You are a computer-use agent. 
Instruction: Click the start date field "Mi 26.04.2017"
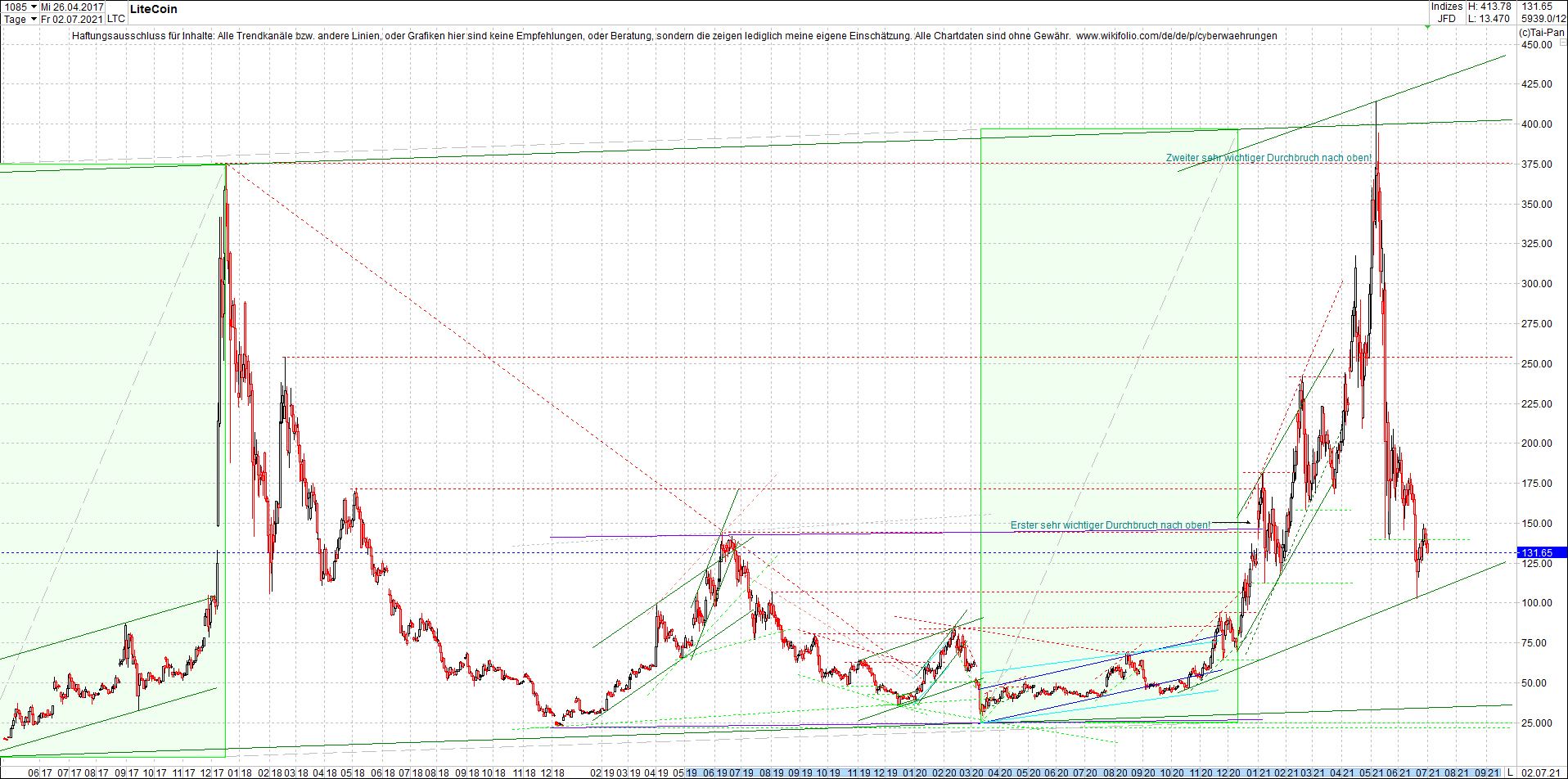coord(71,6)
